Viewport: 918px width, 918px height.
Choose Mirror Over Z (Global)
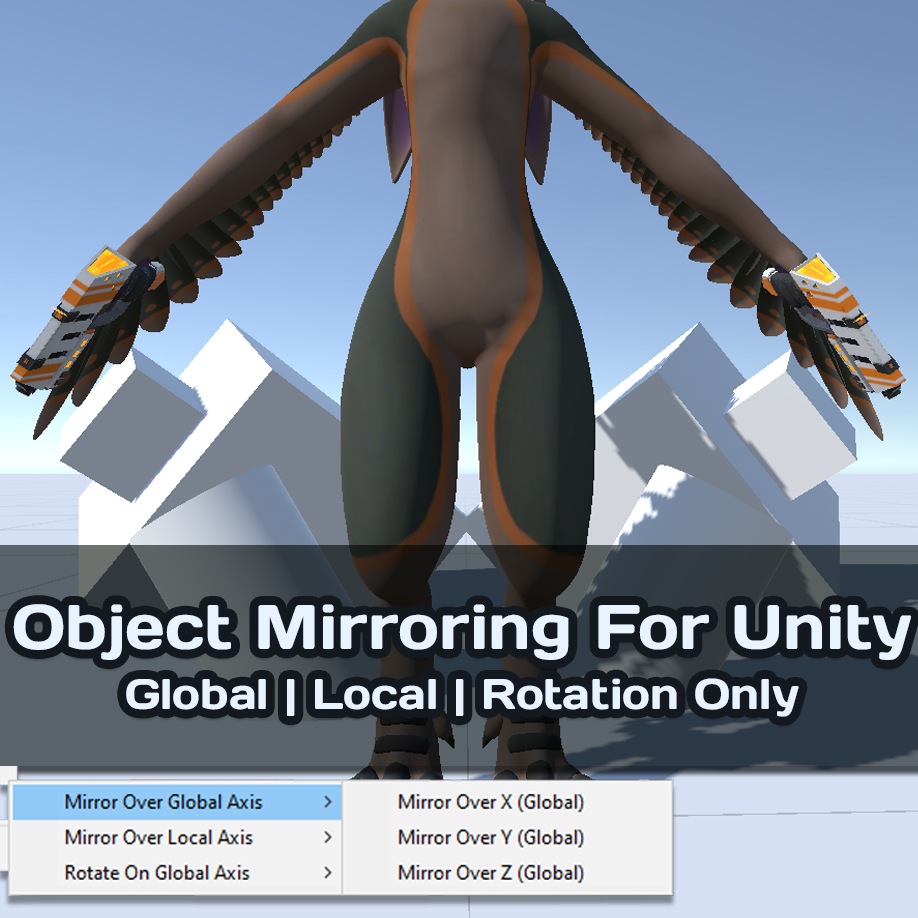tap(507, 872)
